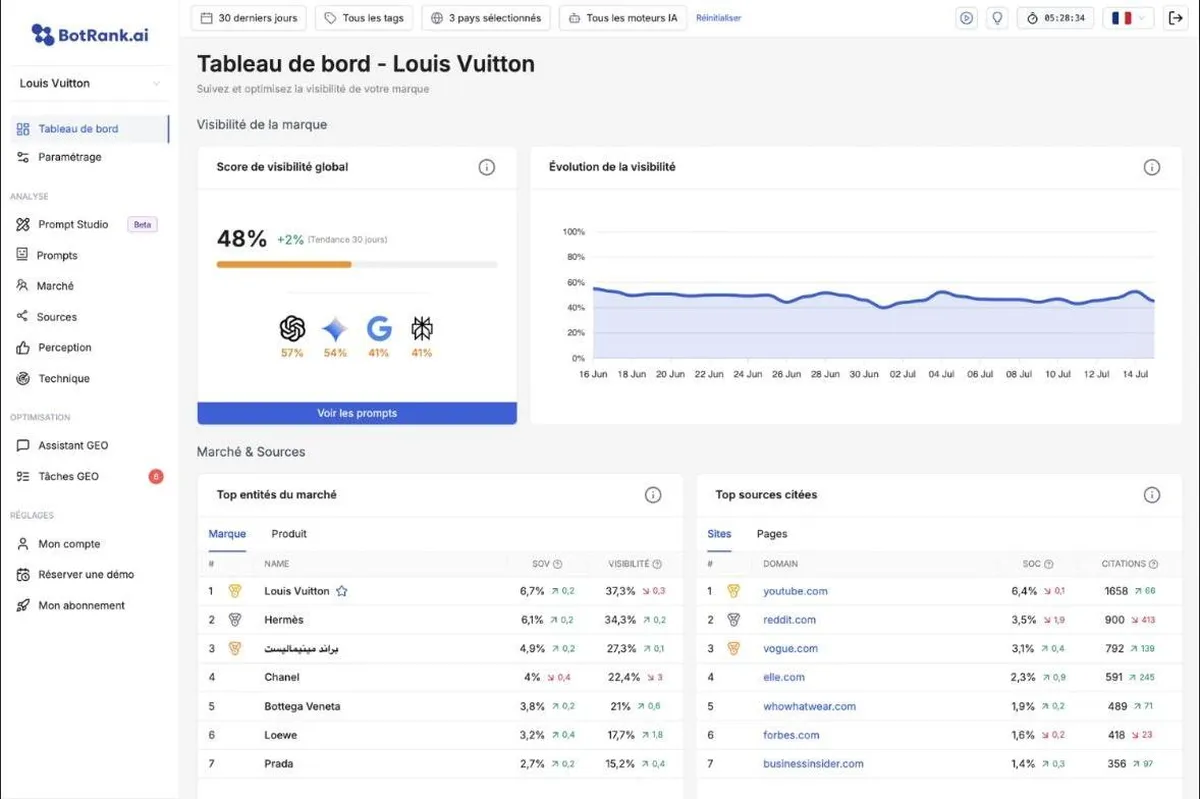The width and height of the screenshot is (1200, 799).
Task: Click the Réinitialiser link
Action: [x=719, y=18]
